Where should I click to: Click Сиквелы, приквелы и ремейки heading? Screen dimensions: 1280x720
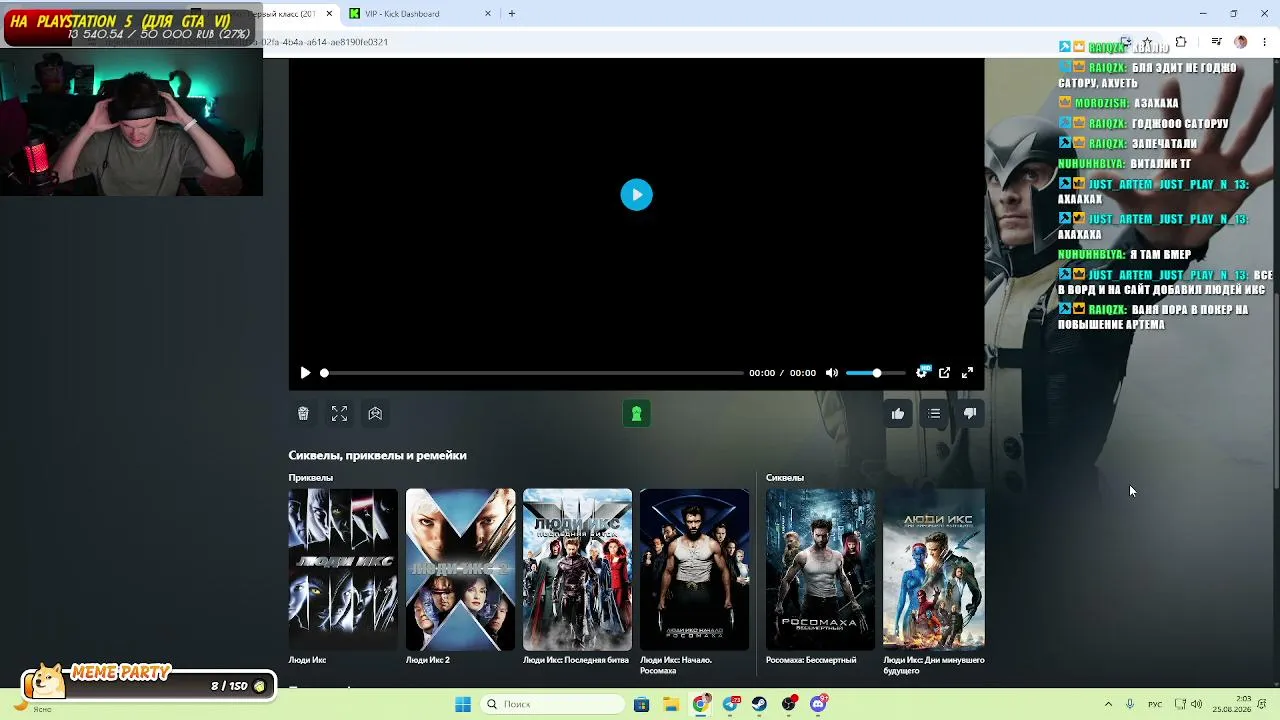tap(378, 455)
